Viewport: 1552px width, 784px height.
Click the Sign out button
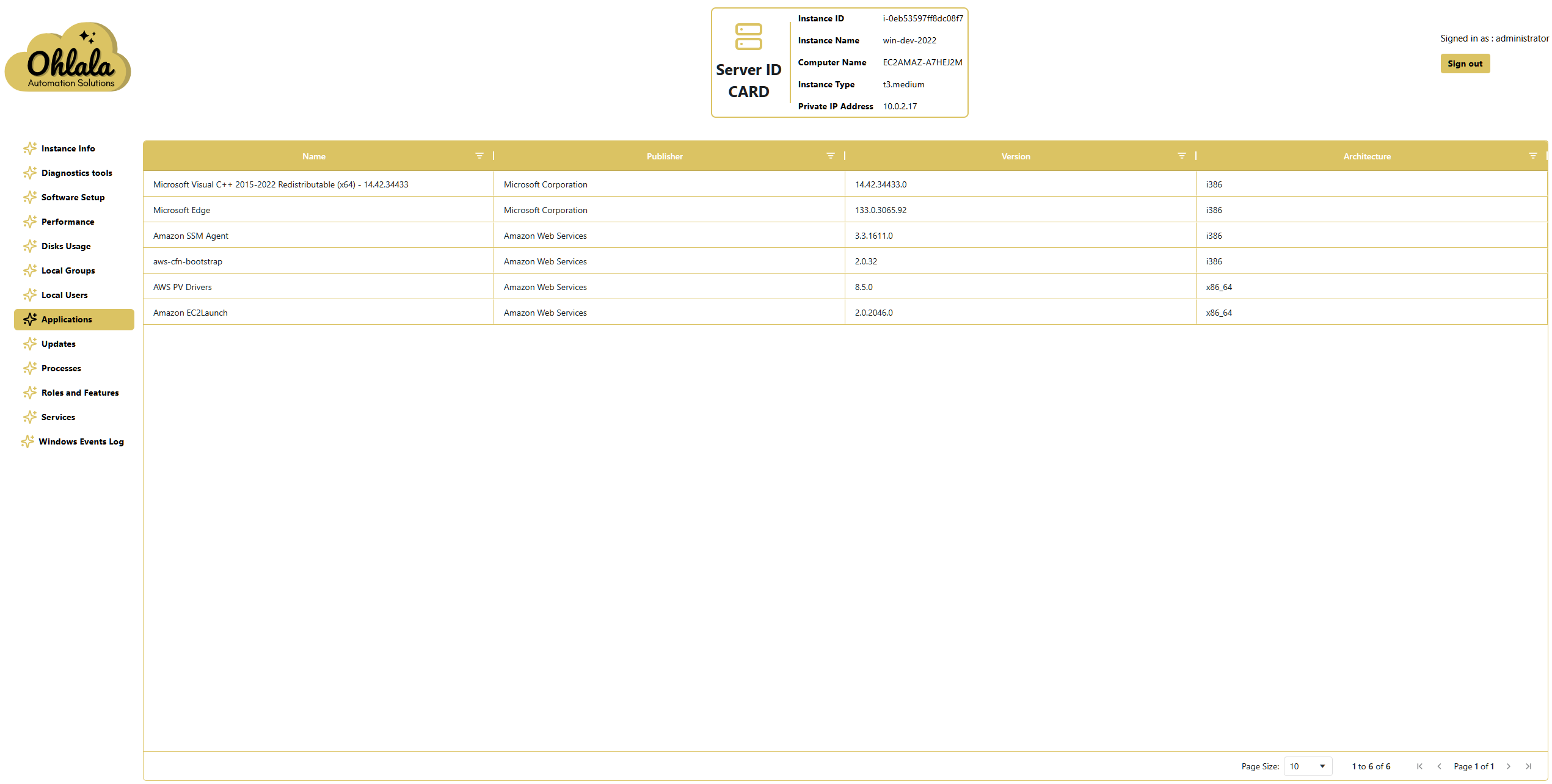coord(1465,64)
